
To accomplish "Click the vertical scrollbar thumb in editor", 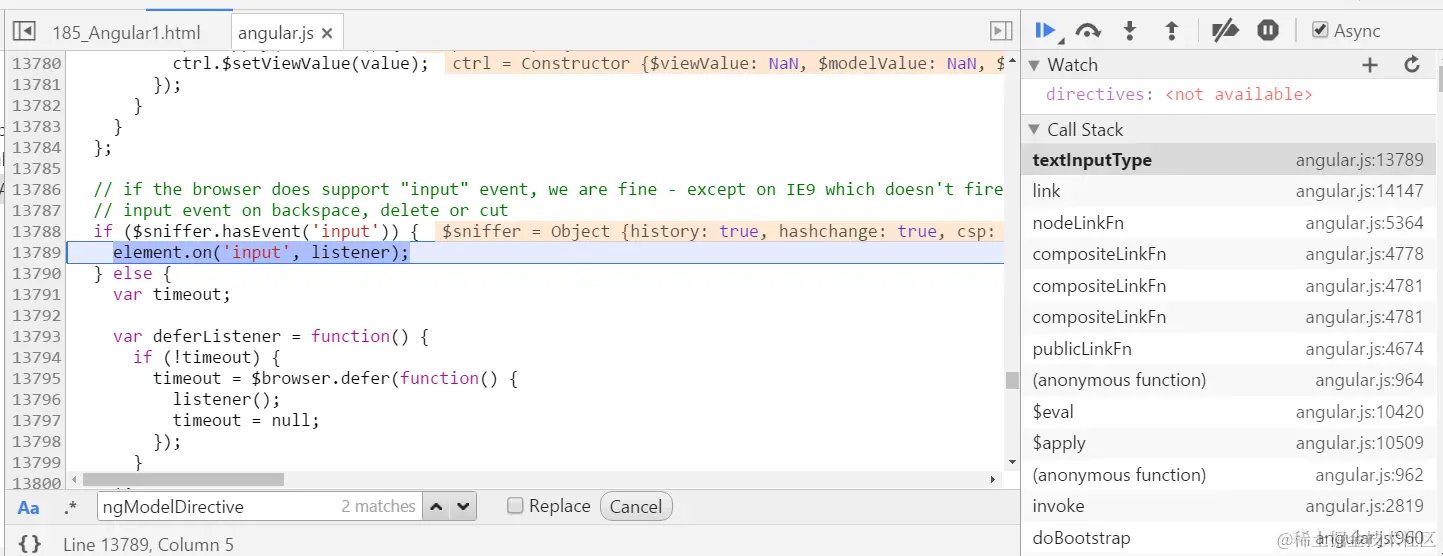I will pyautogui.click(x=1012, y=381).
